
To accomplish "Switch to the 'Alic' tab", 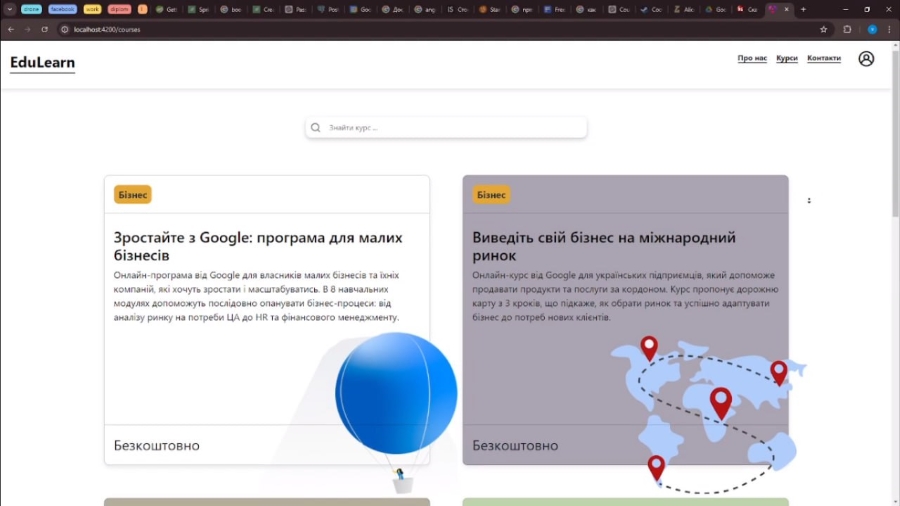I will pos(684,9).
